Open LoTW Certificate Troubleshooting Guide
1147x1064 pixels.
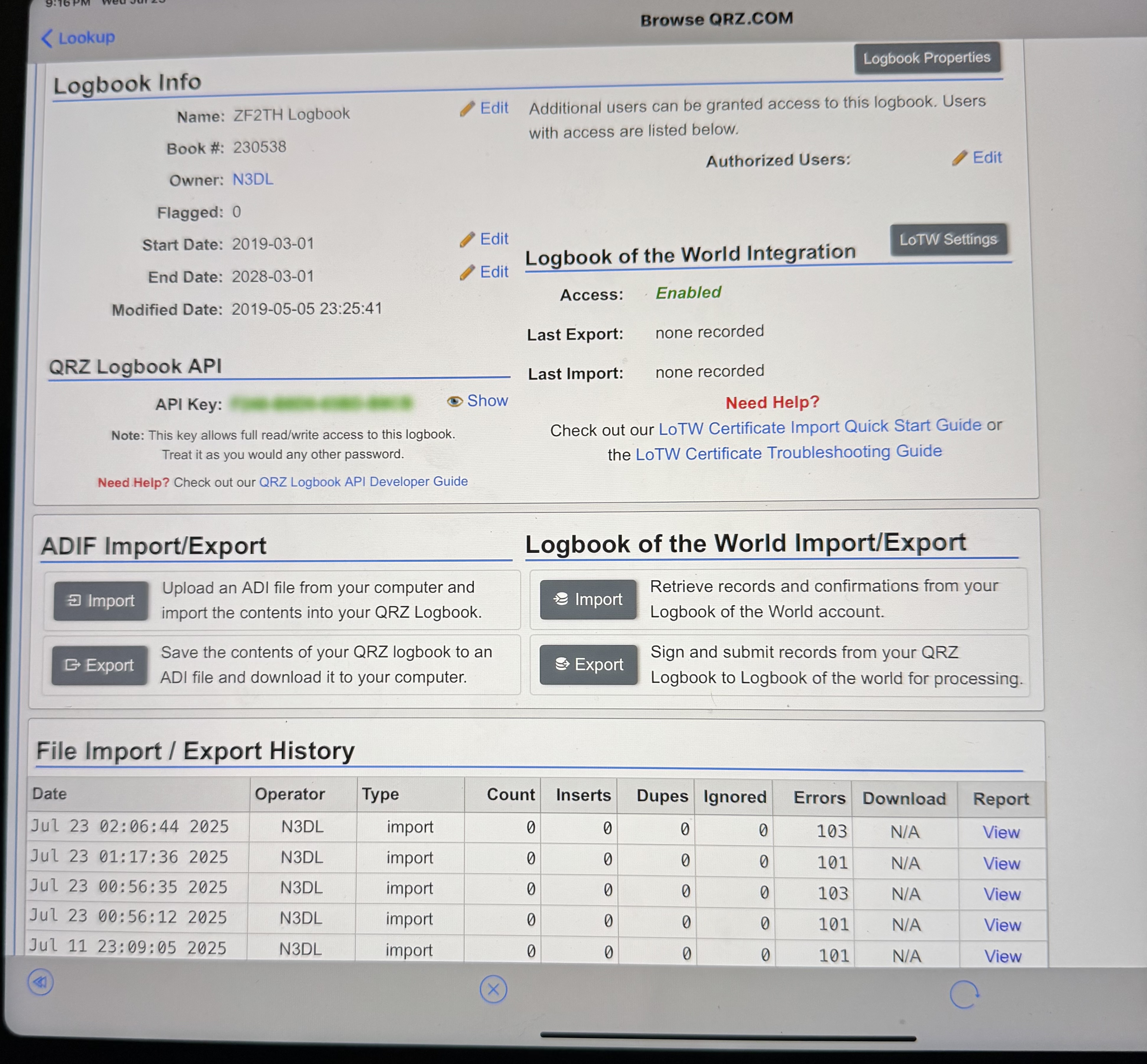point(788,453)
